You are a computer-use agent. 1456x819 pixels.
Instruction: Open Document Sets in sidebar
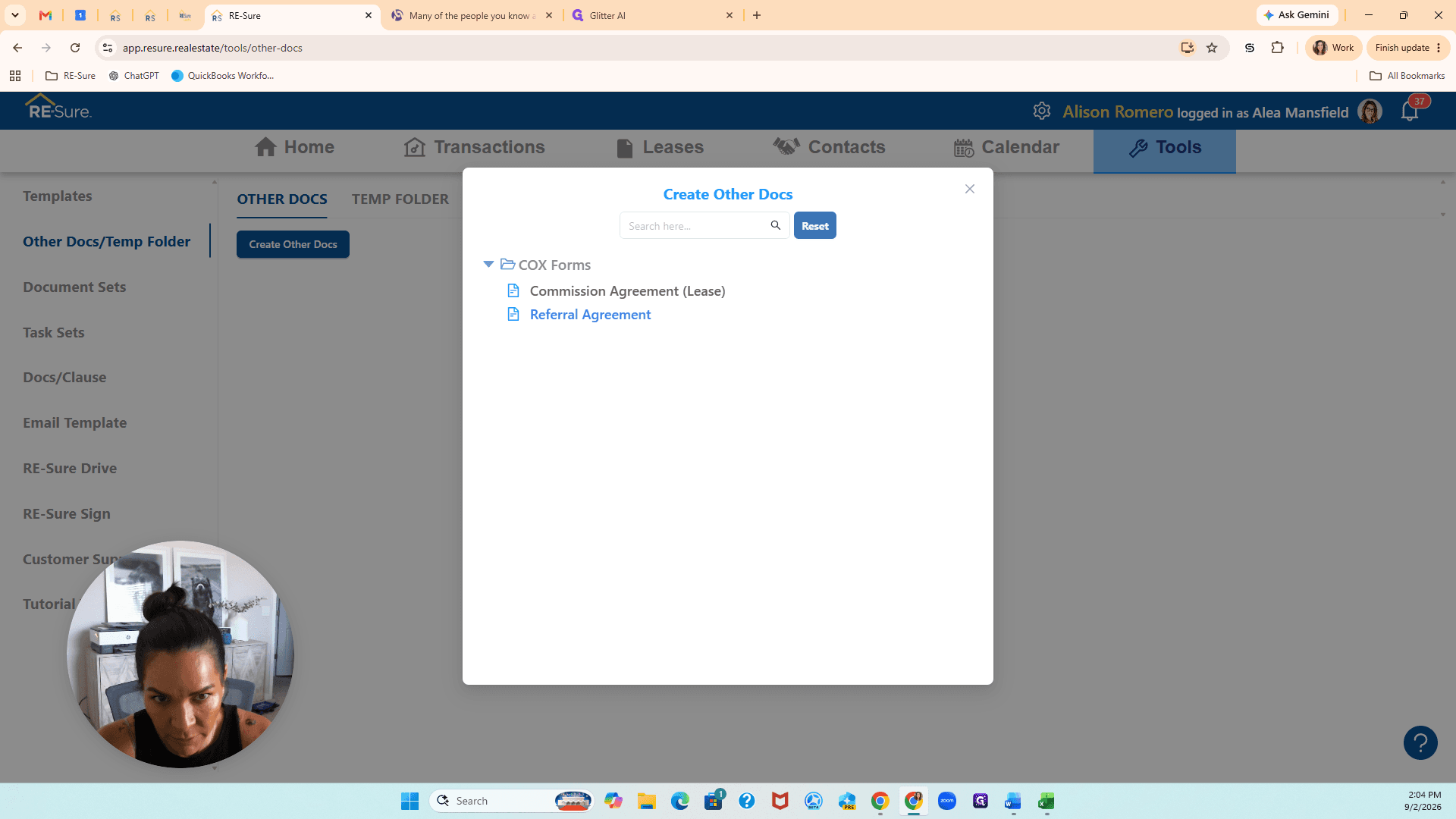click(74, 287)
